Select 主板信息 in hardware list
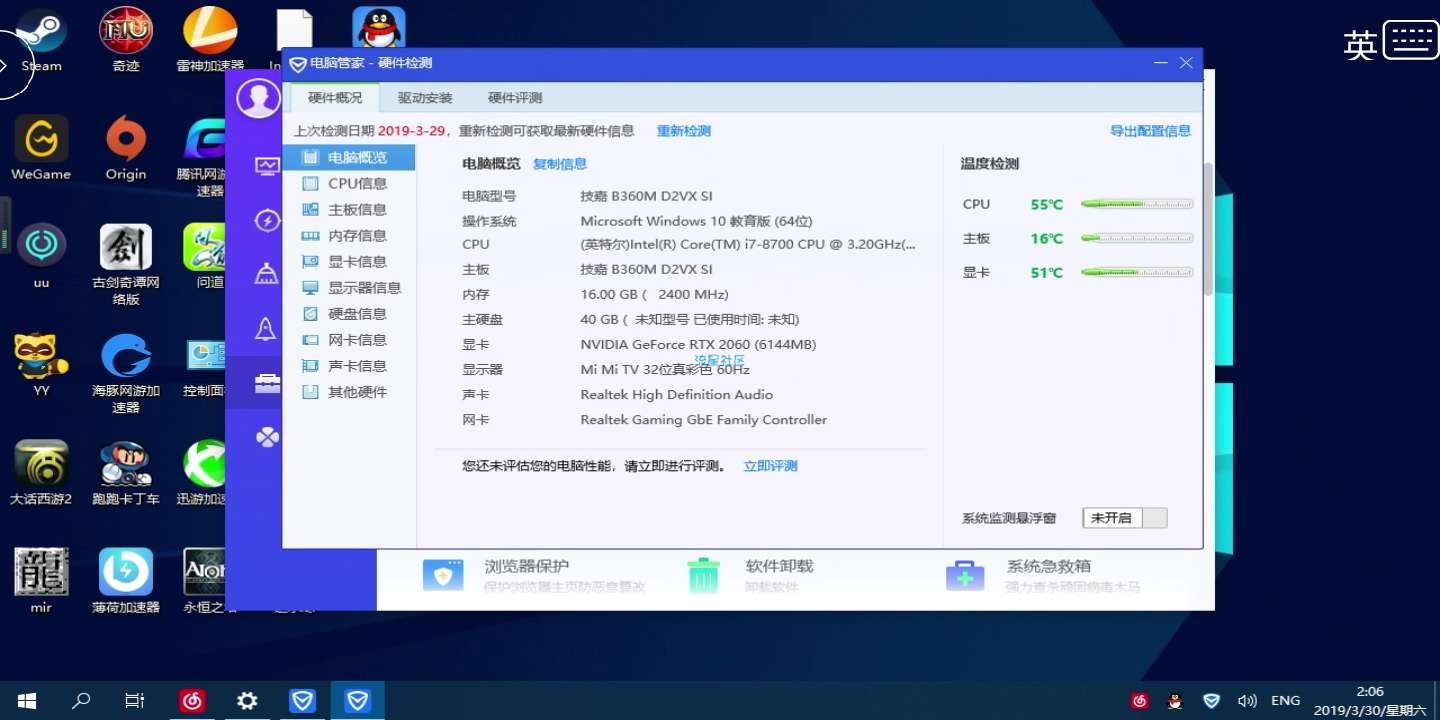Viewport: 1440px width, 720px height. click(x=349, y=209)
